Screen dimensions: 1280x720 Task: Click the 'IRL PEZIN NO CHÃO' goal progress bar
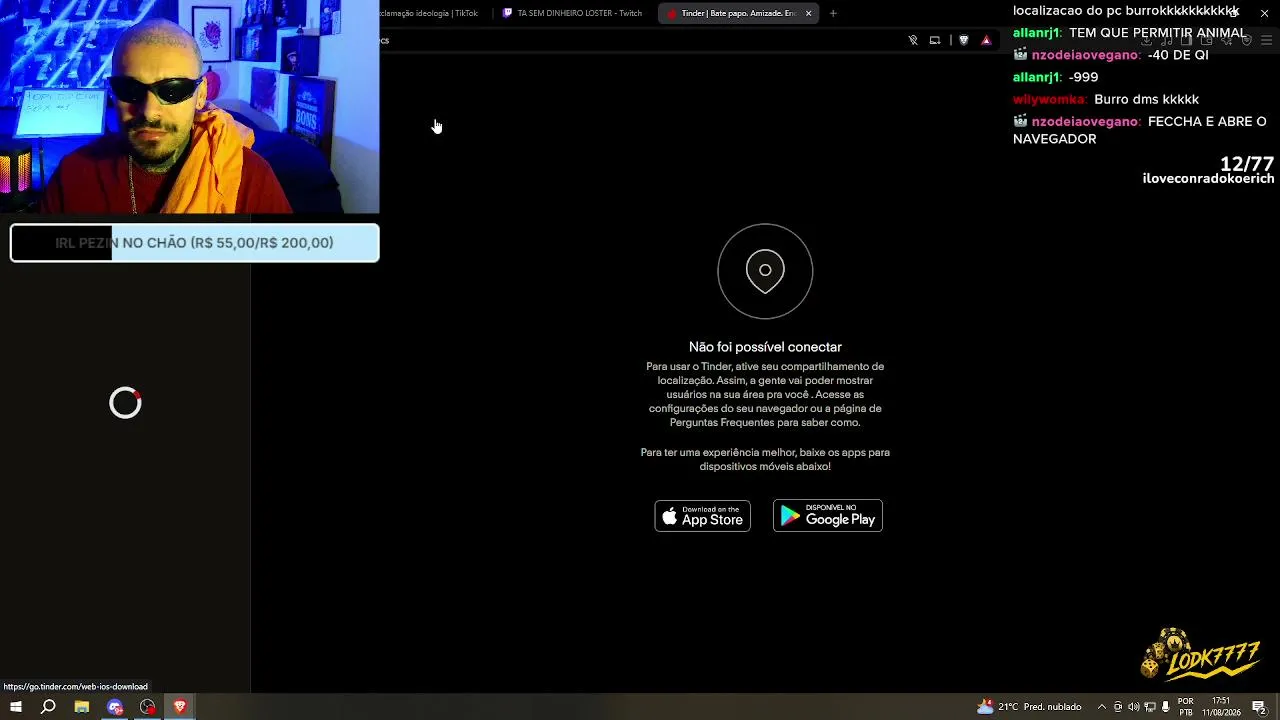195,243
